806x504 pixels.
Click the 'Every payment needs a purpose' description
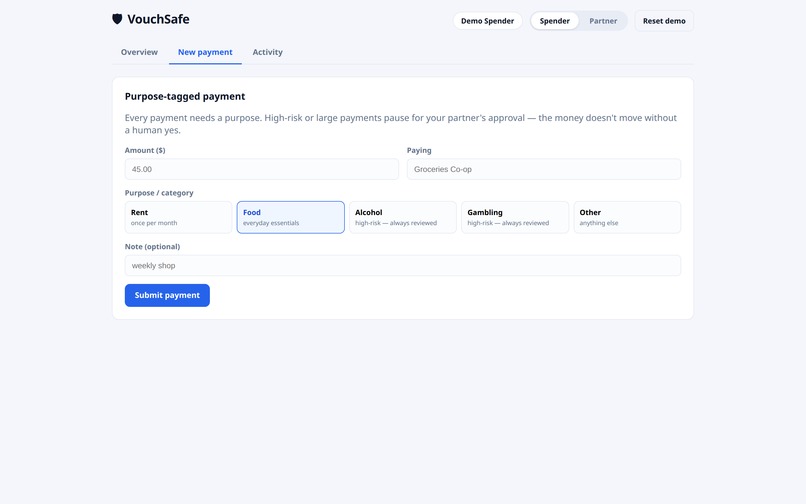pyautogui.click(x=400, y=124)
